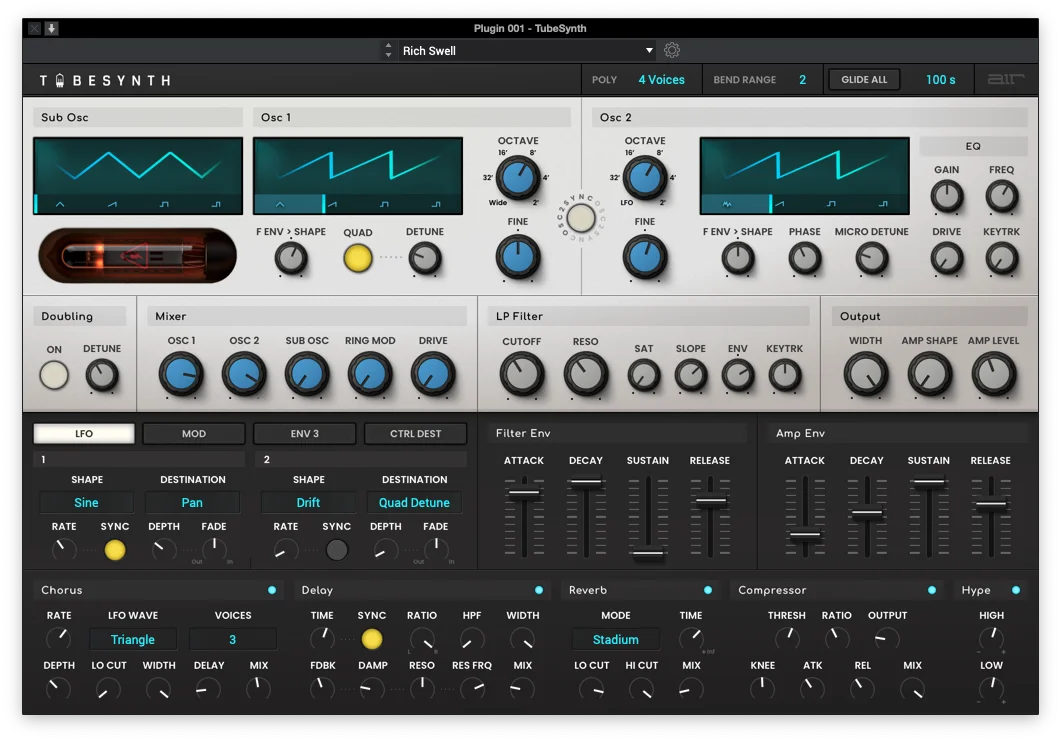This screenshot has height=741, width=1061.
Task: Click the glowing tube graphic
Action: click(137, 256)
